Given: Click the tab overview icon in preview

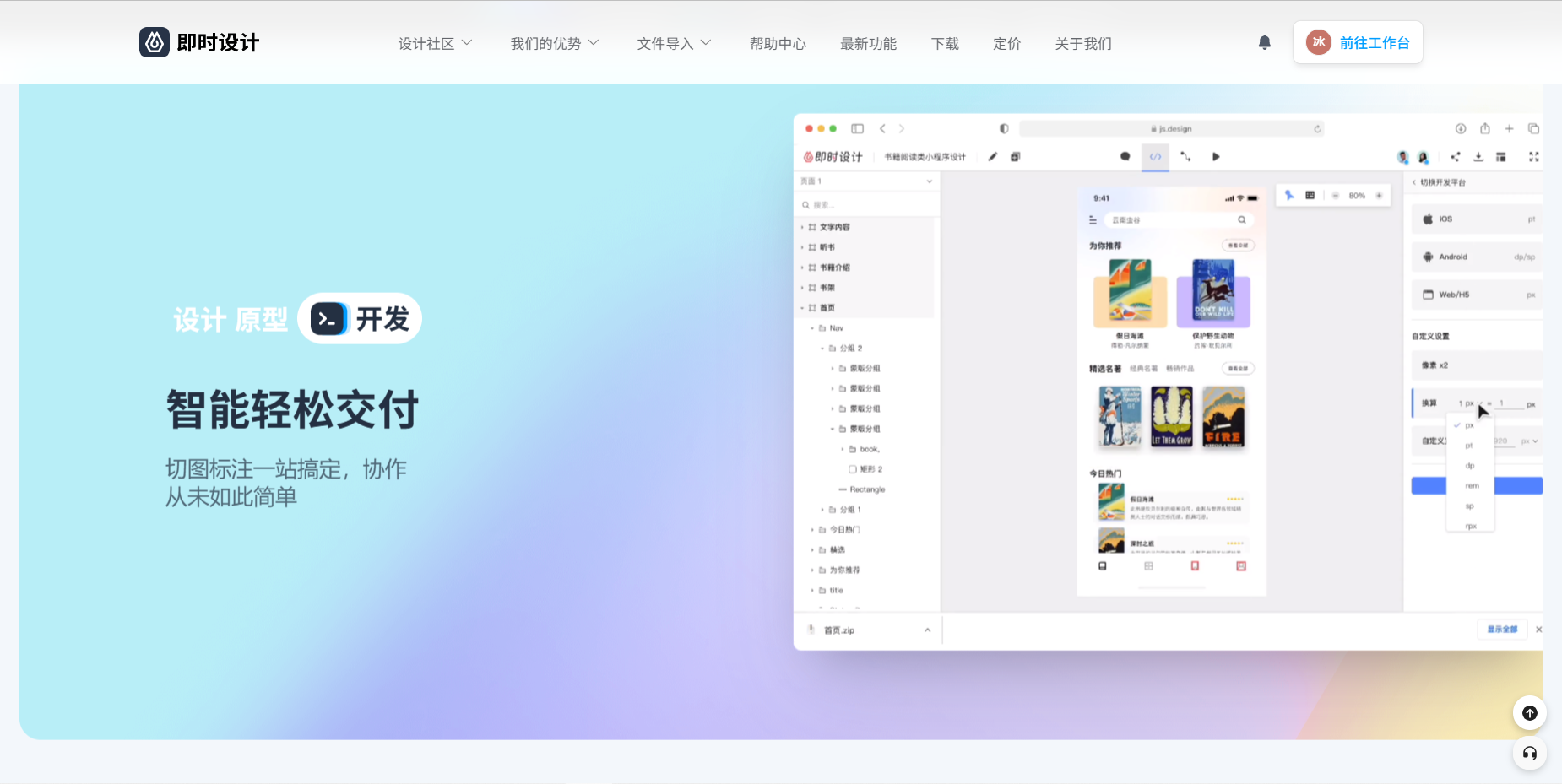Looking at the screenshot, I should tap(1533, 128).
